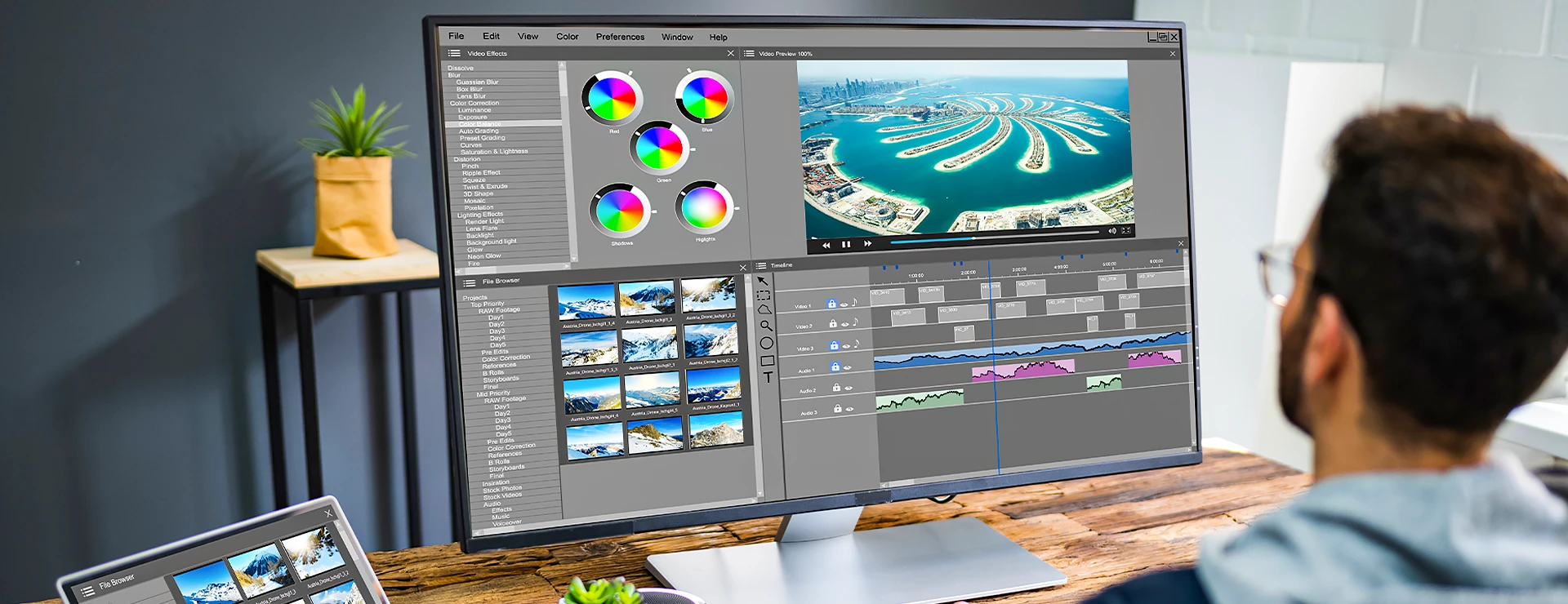The image size is (1568, 604).
Task: Select the Lens Flare effect
Action: 481,229
